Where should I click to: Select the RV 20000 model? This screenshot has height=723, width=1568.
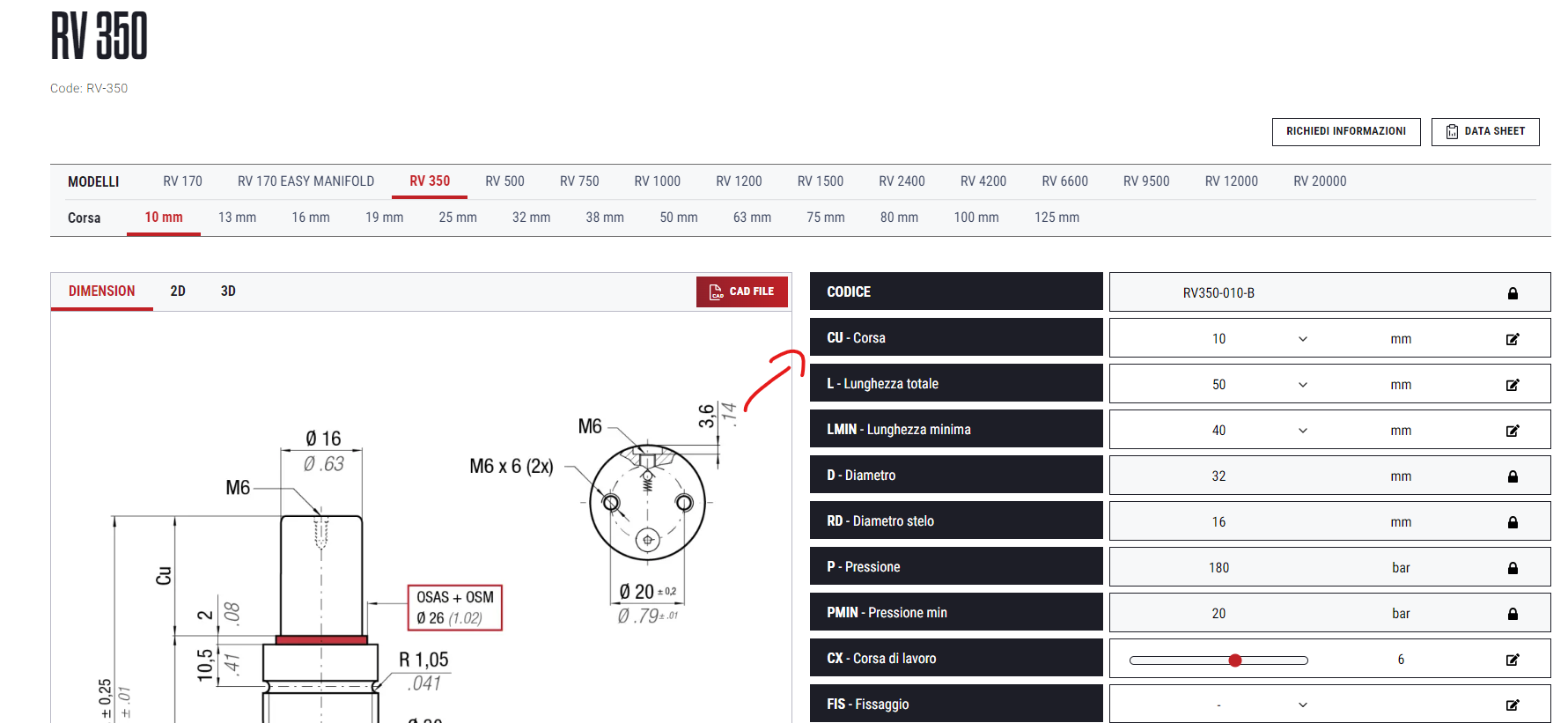coord(1320,181)
